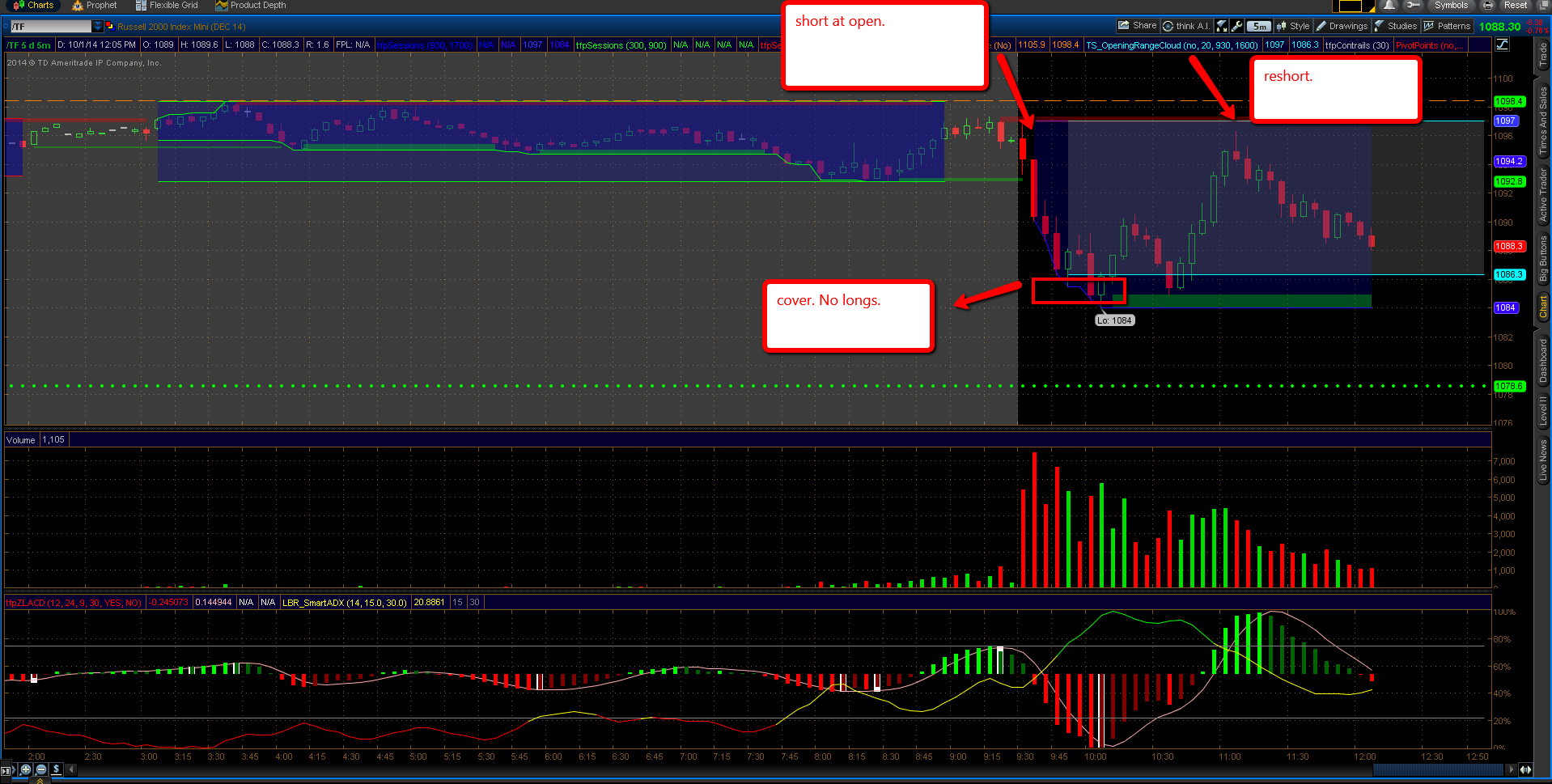This screenshot has height=784, width=1552.
Task: Click the tfpContrails (30) study label
Action: click(1357, 45)
